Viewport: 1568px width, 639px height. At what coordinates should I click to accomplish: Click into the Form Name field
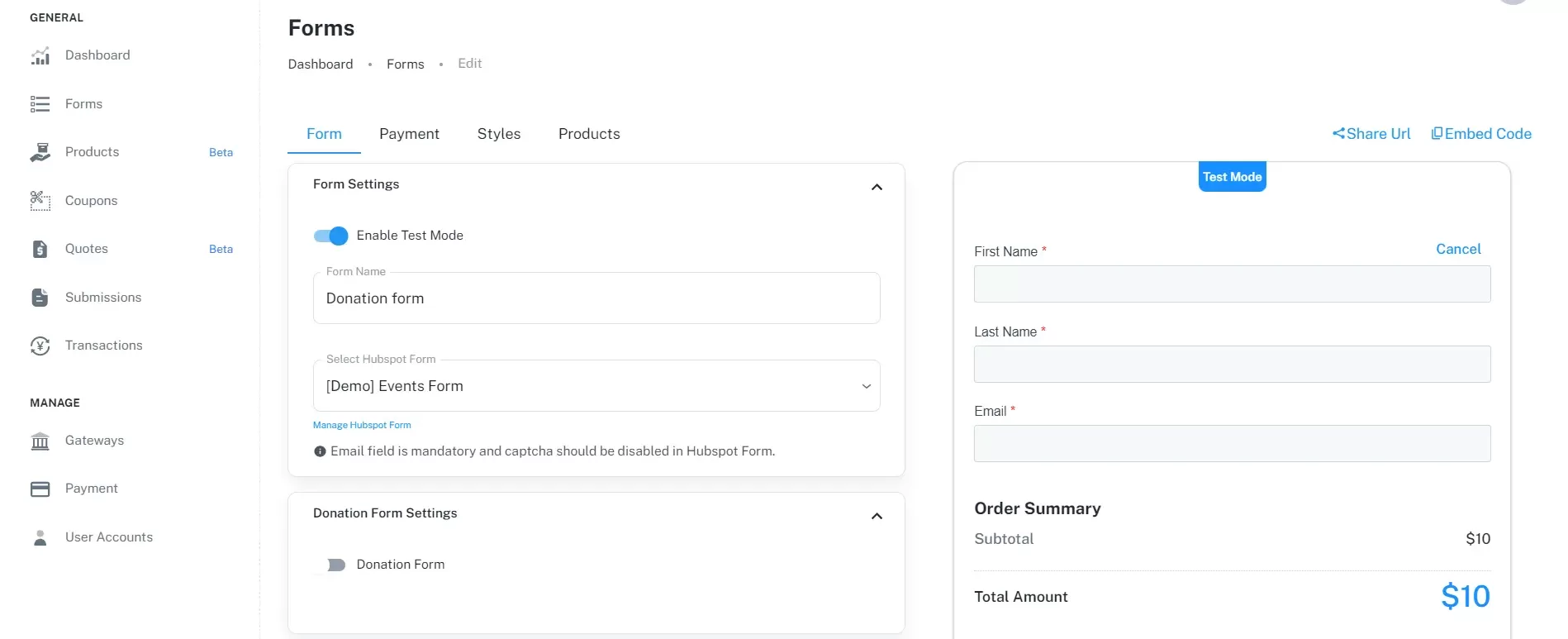click(596, 298)
